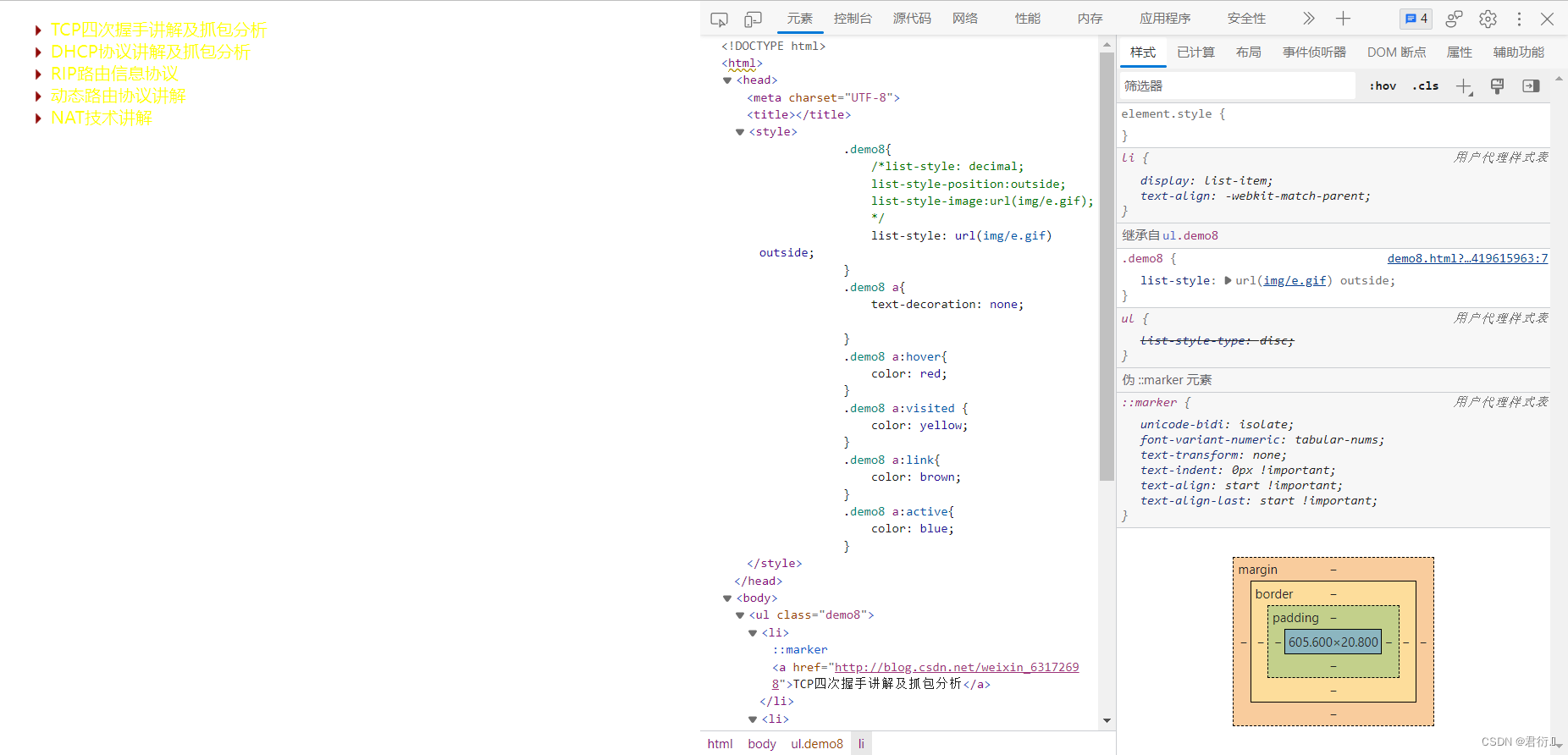Open the DevTools three-dot customize menu
This screenshot has width=1568, height=755.
click(1519, 19)
